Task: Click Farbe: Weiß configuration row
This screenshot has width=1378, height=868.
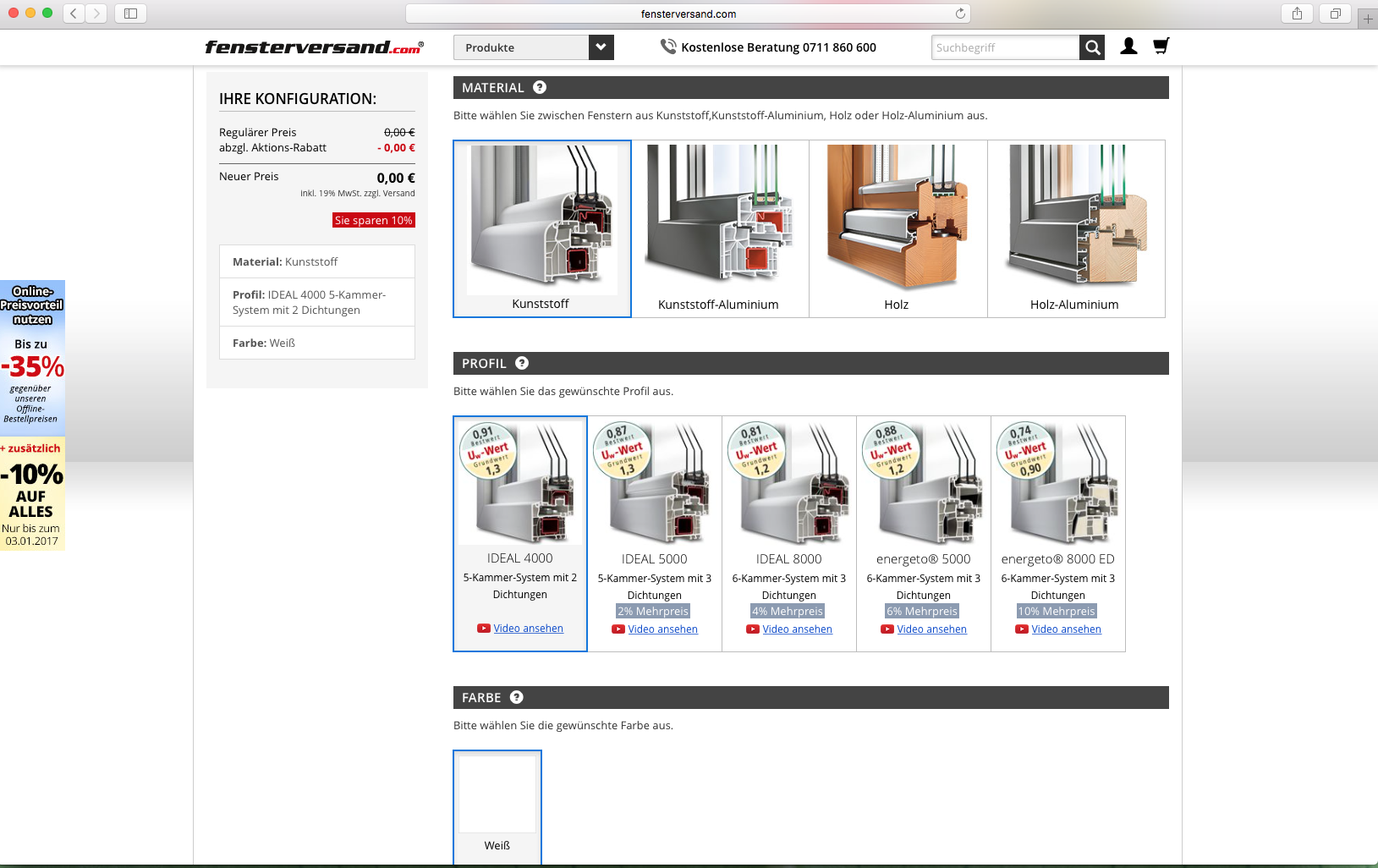Action: click(317, 343)
